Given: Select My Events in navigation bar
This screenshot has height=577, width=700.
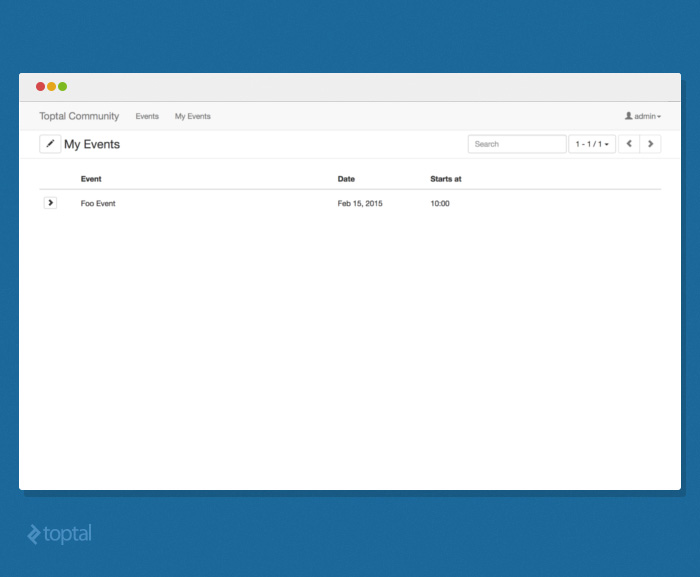Looking at the screenshot, I should 193,116.
